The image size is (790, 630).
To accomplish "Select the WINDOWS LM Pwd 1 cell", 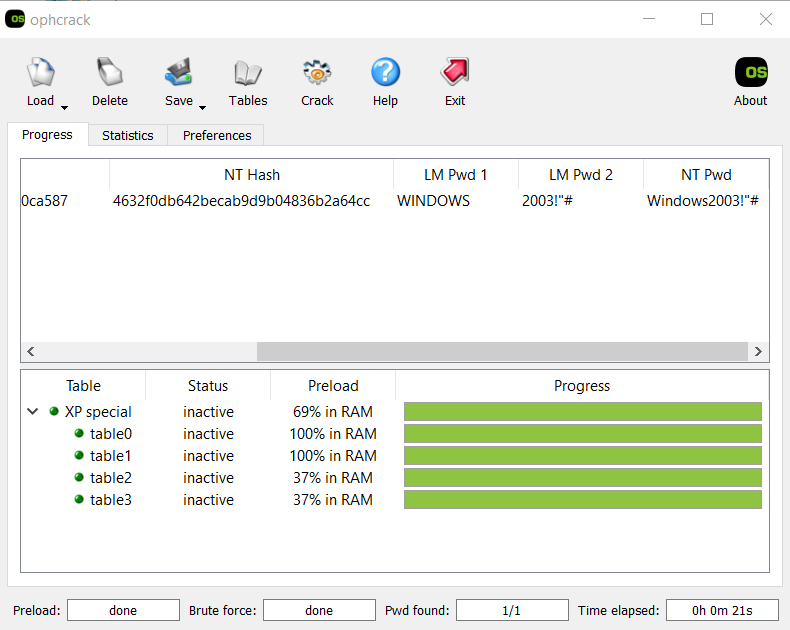I will (433, 201).
